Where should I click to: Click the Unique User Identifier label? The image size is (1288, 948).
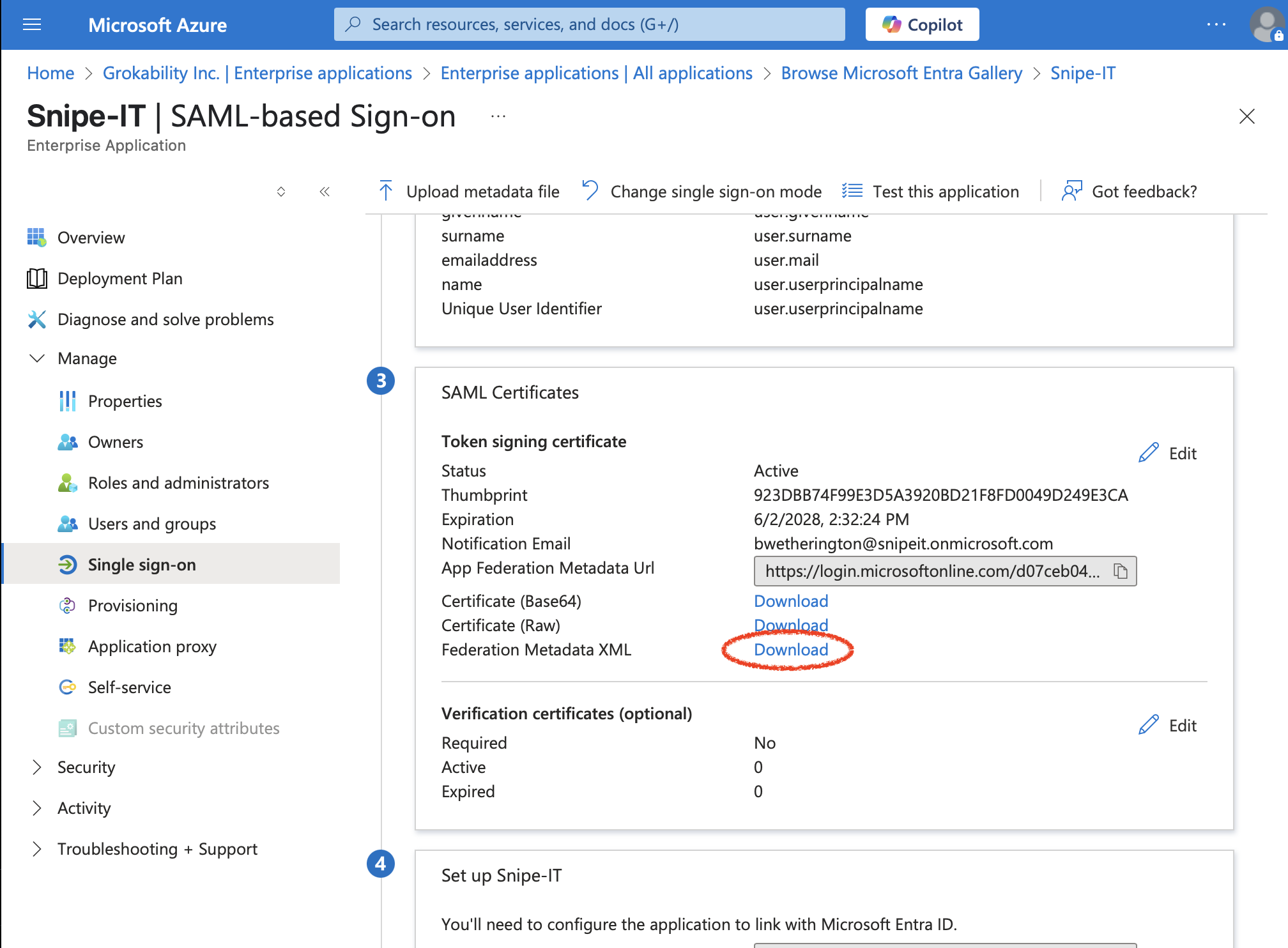[x=521, y=309]
